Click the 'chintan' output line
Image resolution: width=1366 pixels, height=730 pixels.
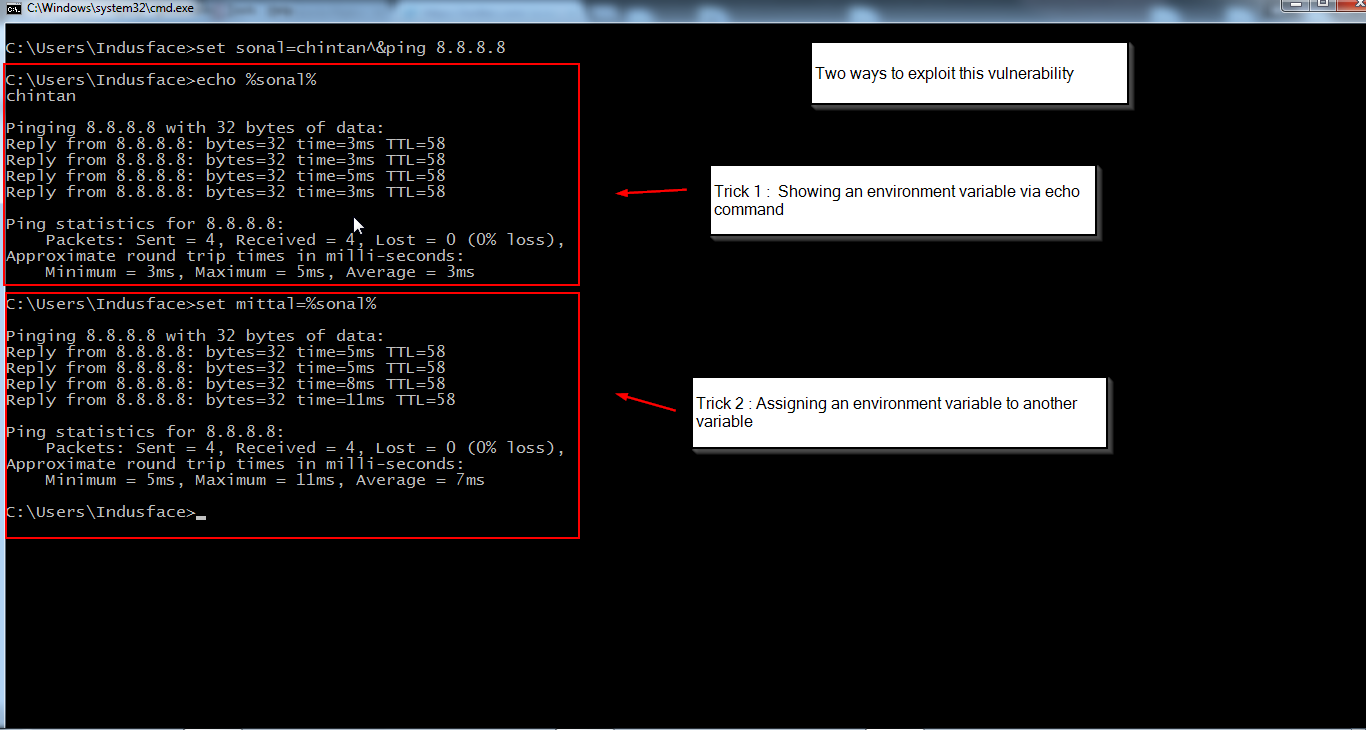(x=40, y=95)
